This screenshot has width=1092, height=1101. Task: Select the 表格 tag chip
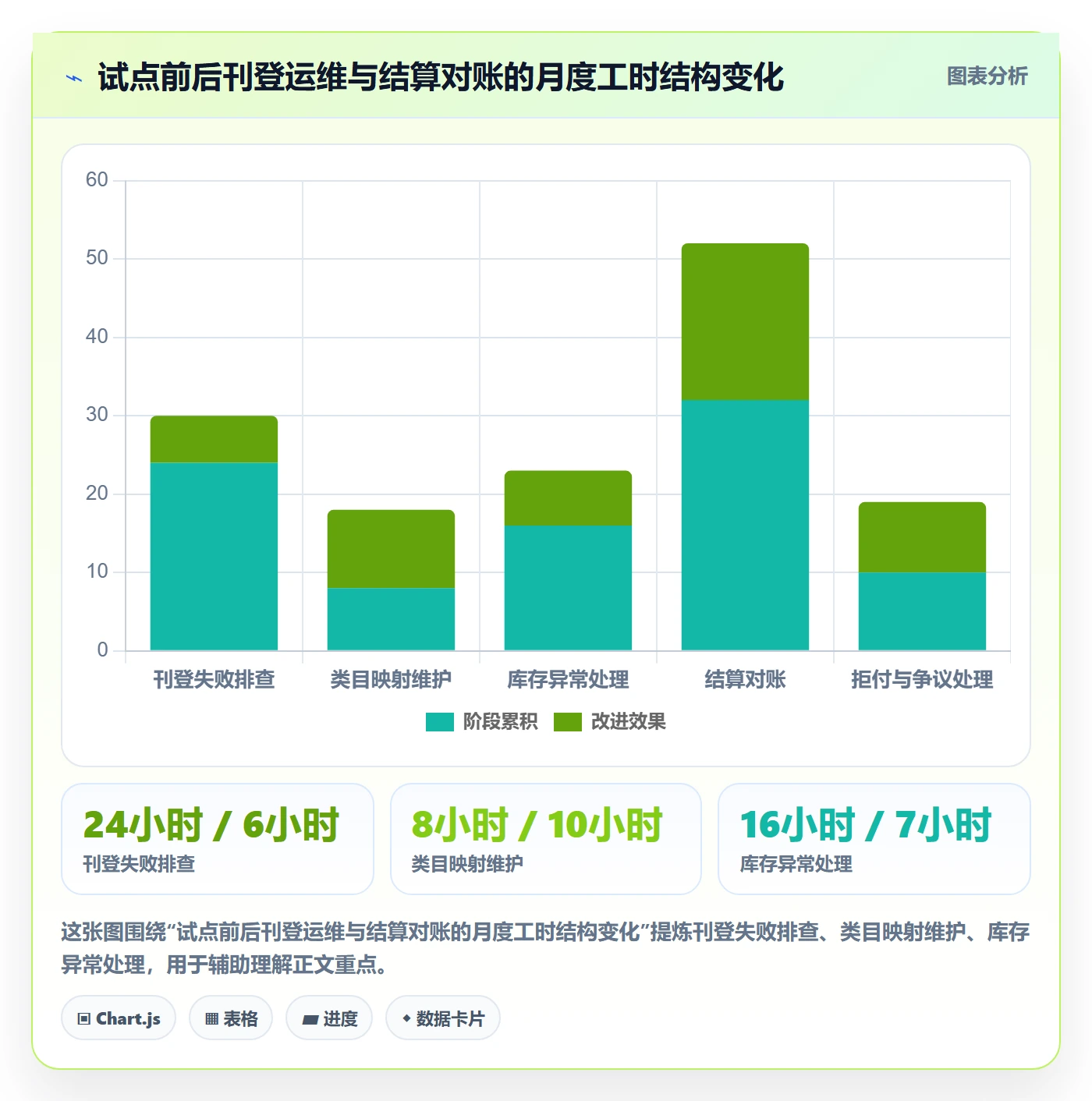pyautogui.click(x=231, y=1018)
